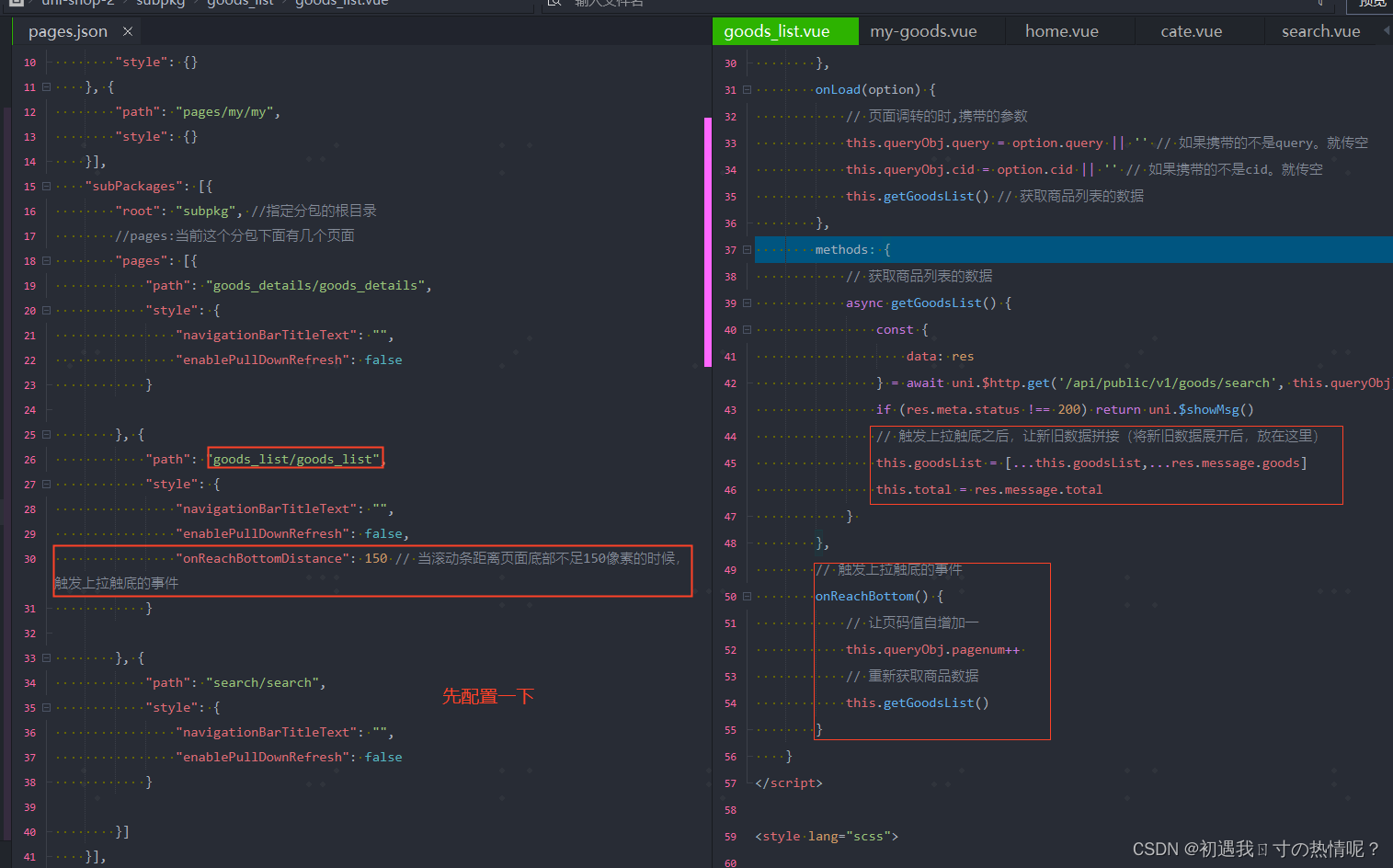
Task: Show more tabs via the tab-bar arrow
Action: point(1386,30)
